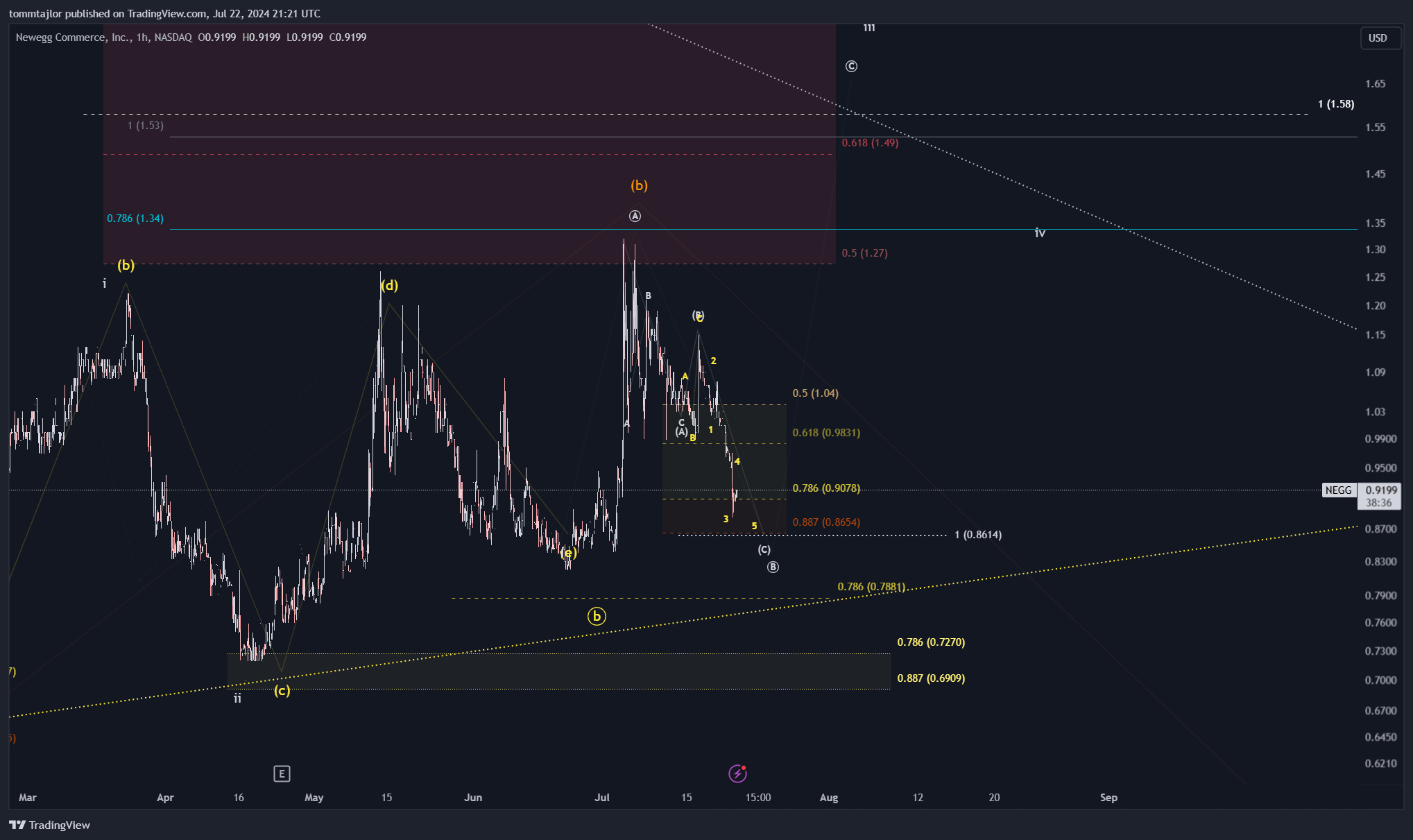Click the purple lightning event marker
This screenshot has width=1413, height=840.
[x=737, y=773]
